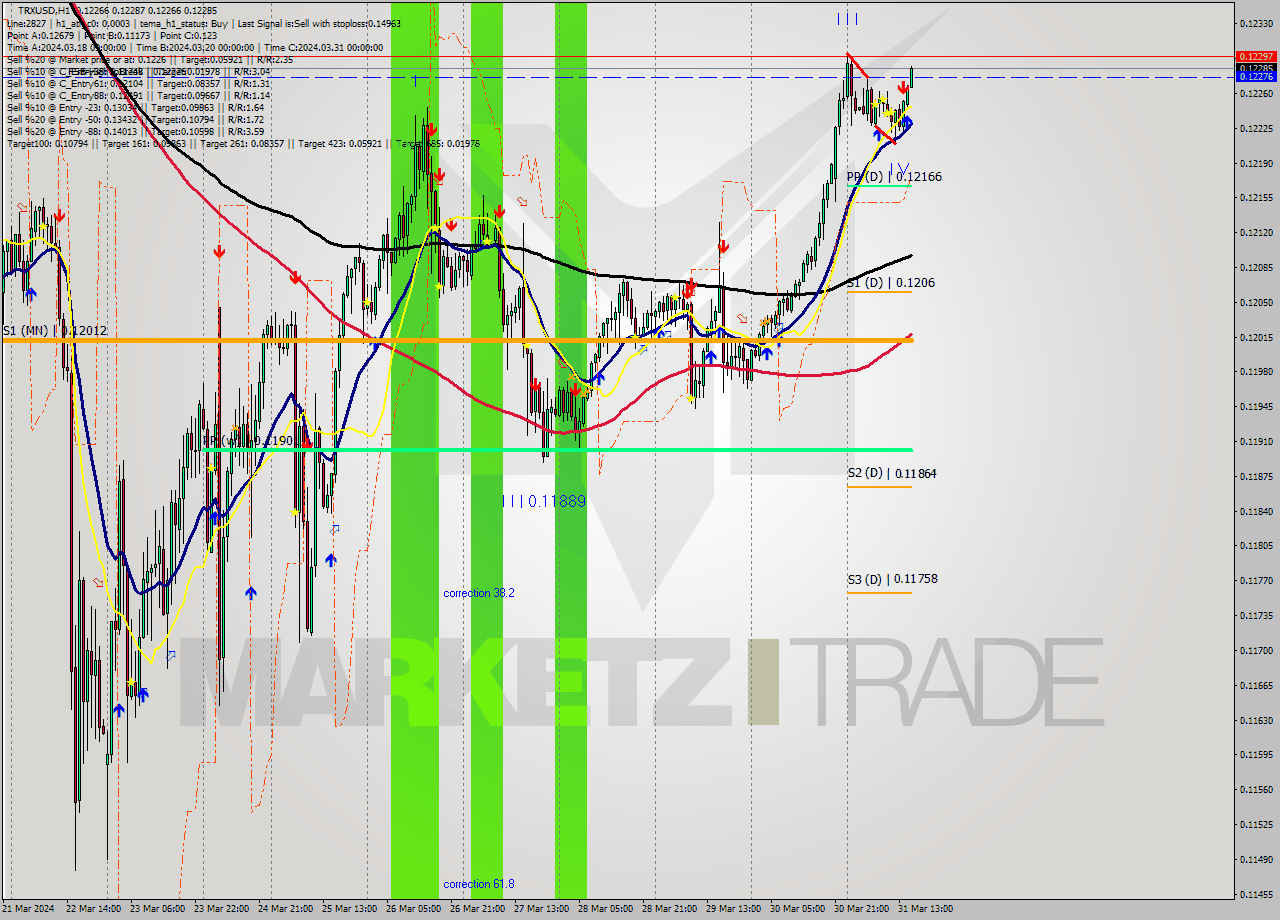The width and height of the screenshot is (1280, 920).
Task: Click the 0.11945 price axis label
Action: tap(1255, 406)
